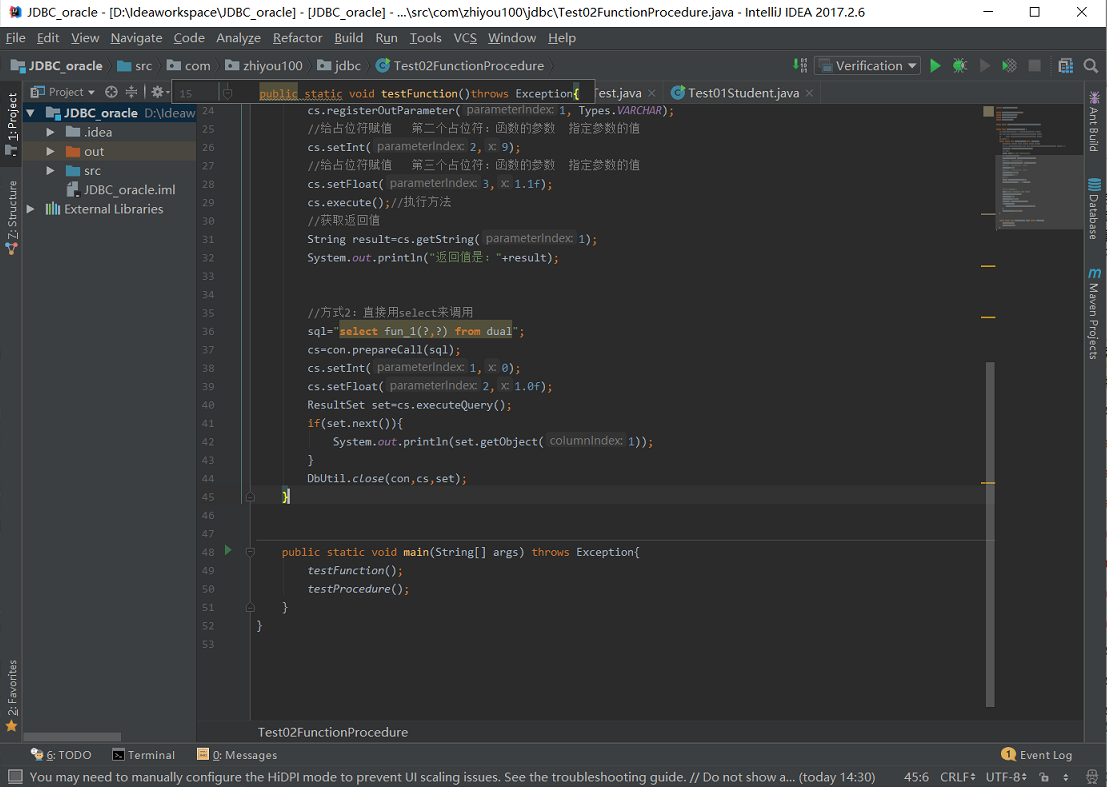This screenshot has width=1107, height=787.
Task: Click run gutter arrow beside main method
Action: pyautogui.click(x=227, y=550)
